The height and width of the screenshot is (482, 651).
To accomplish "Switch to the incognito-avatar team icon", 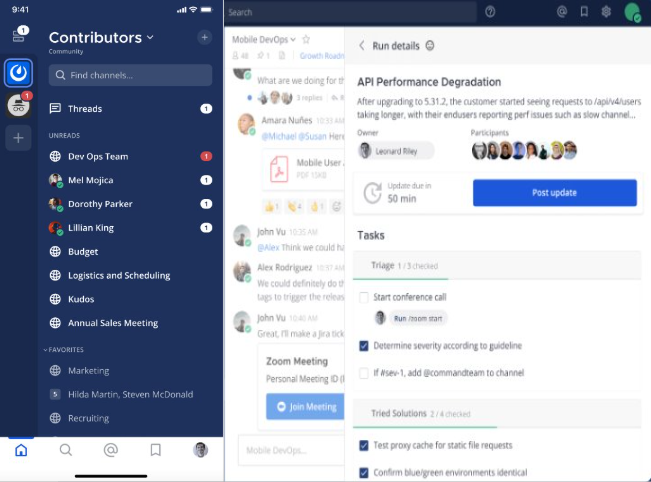I will [19, 105].
